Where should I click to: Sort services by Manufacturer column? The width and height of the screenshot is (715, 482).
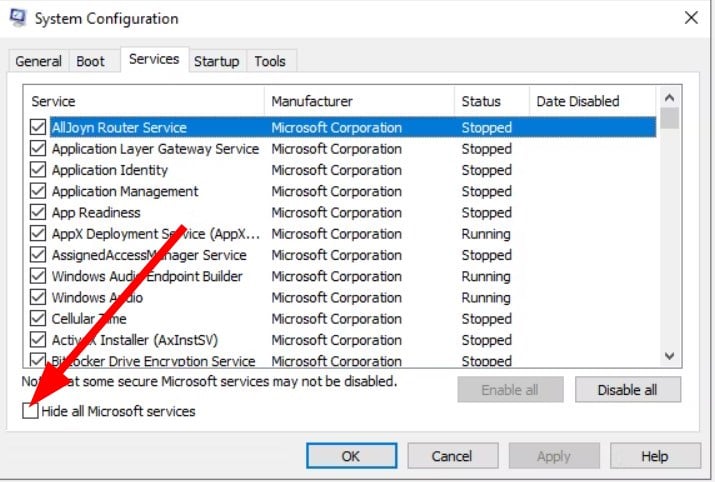click(312, 101)
